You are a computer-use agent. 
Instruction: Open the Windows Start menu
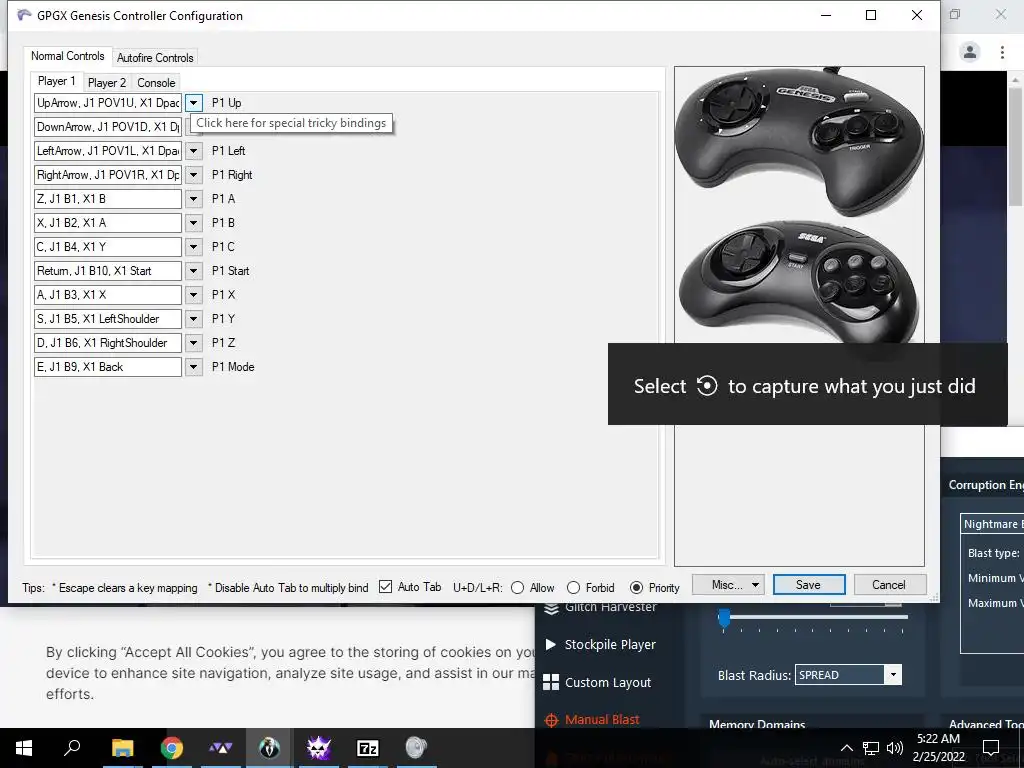click(x=24, y=748)
